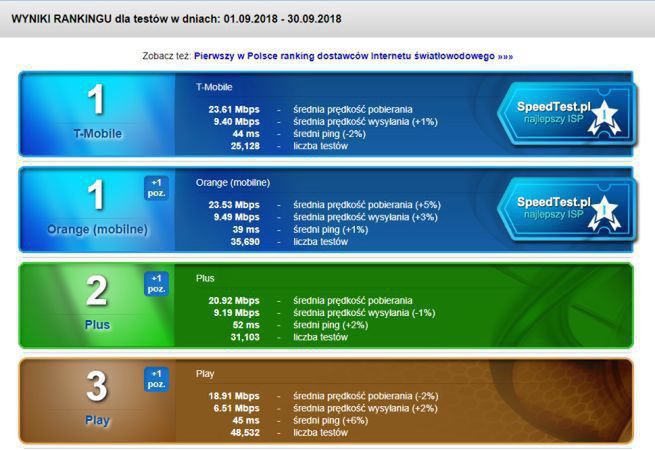This screenshot has height=450, width=655.
Task: Click Plus upload speed 9.19 Mbps
Action: [236, 313]
